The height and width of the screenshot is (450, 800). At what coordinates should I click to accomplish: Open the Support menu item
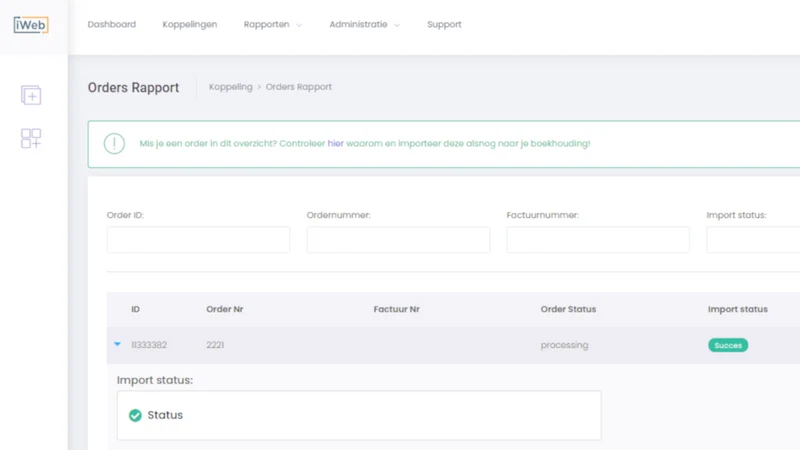click(x=444, y=24)
